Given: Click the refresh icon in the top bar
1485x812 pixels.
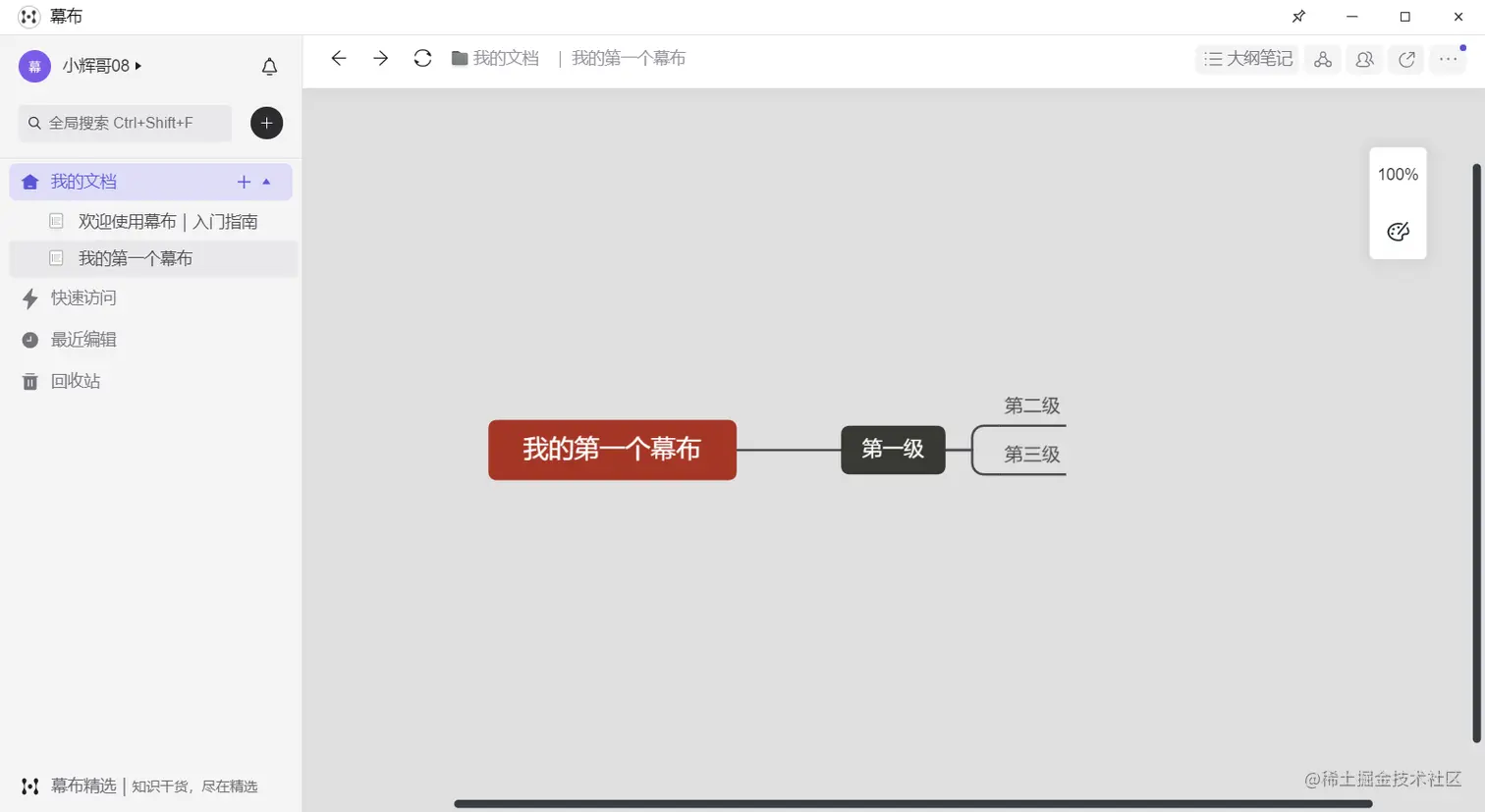Looking at the screenshot, I should point(422,58).
